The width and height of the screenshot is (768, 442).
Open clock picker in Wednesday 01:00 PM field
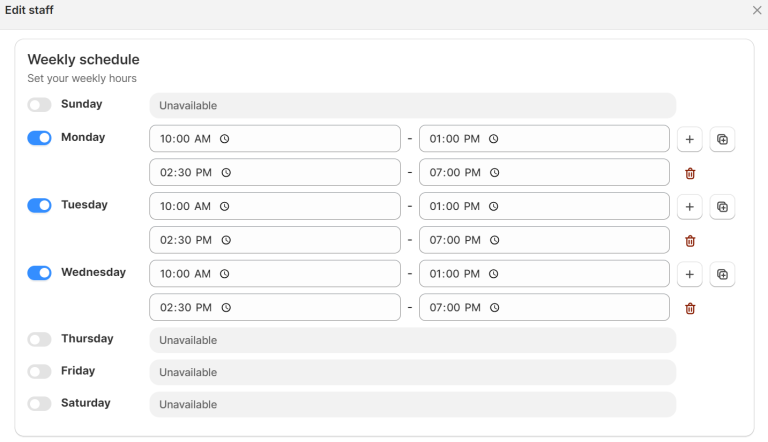click(x=494, y=274)
